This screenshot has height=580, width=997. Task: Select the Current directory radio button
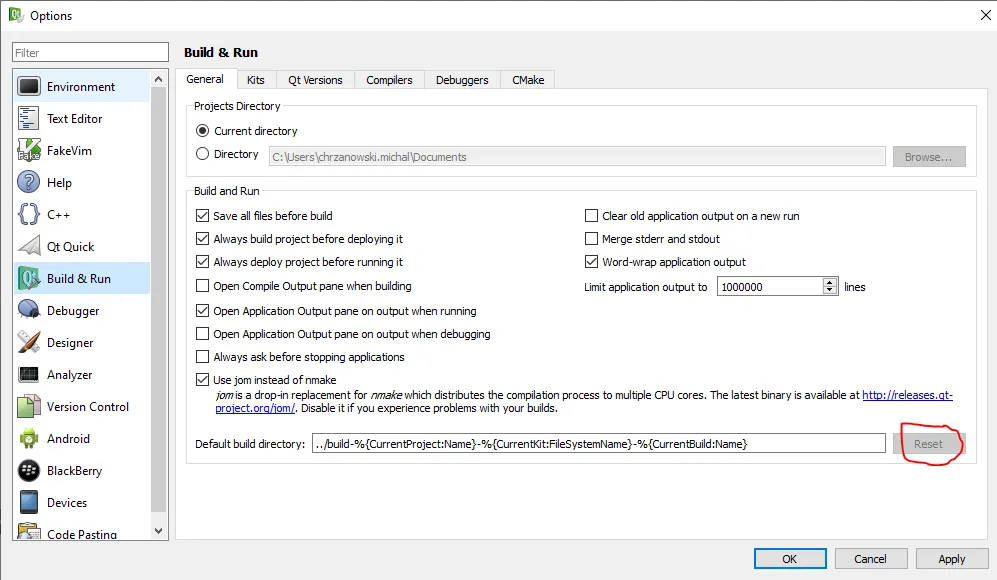point(202,130)
